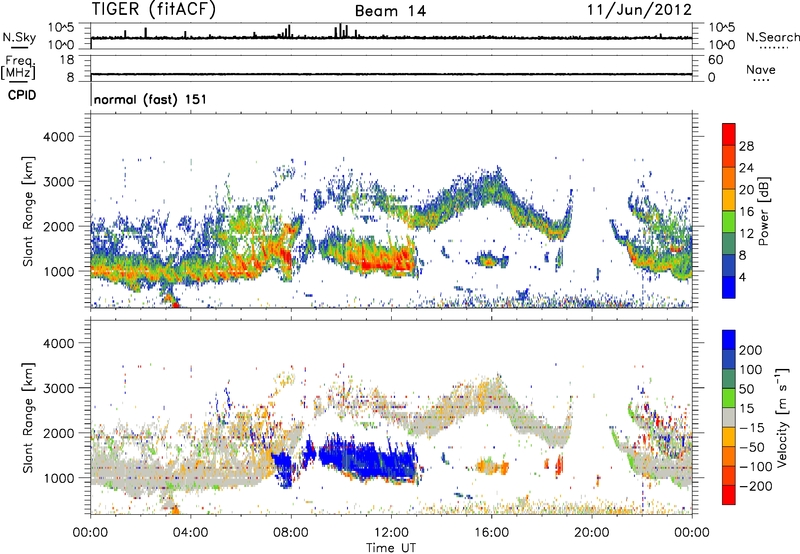
Task: Click the 16 tick label on Power colorbar
Action: point(746,212)
